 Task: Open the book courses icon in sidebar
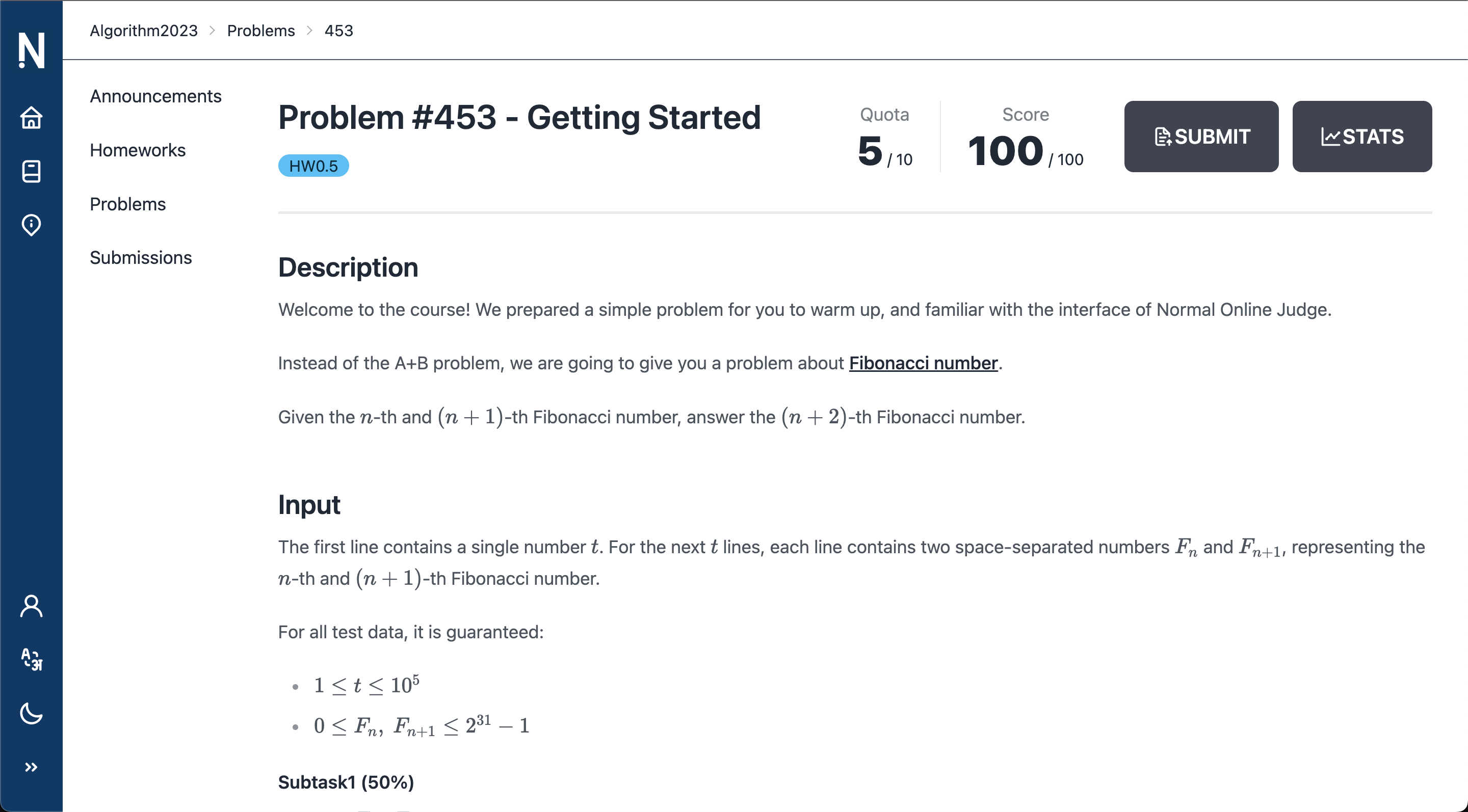[x=31, y=171]
